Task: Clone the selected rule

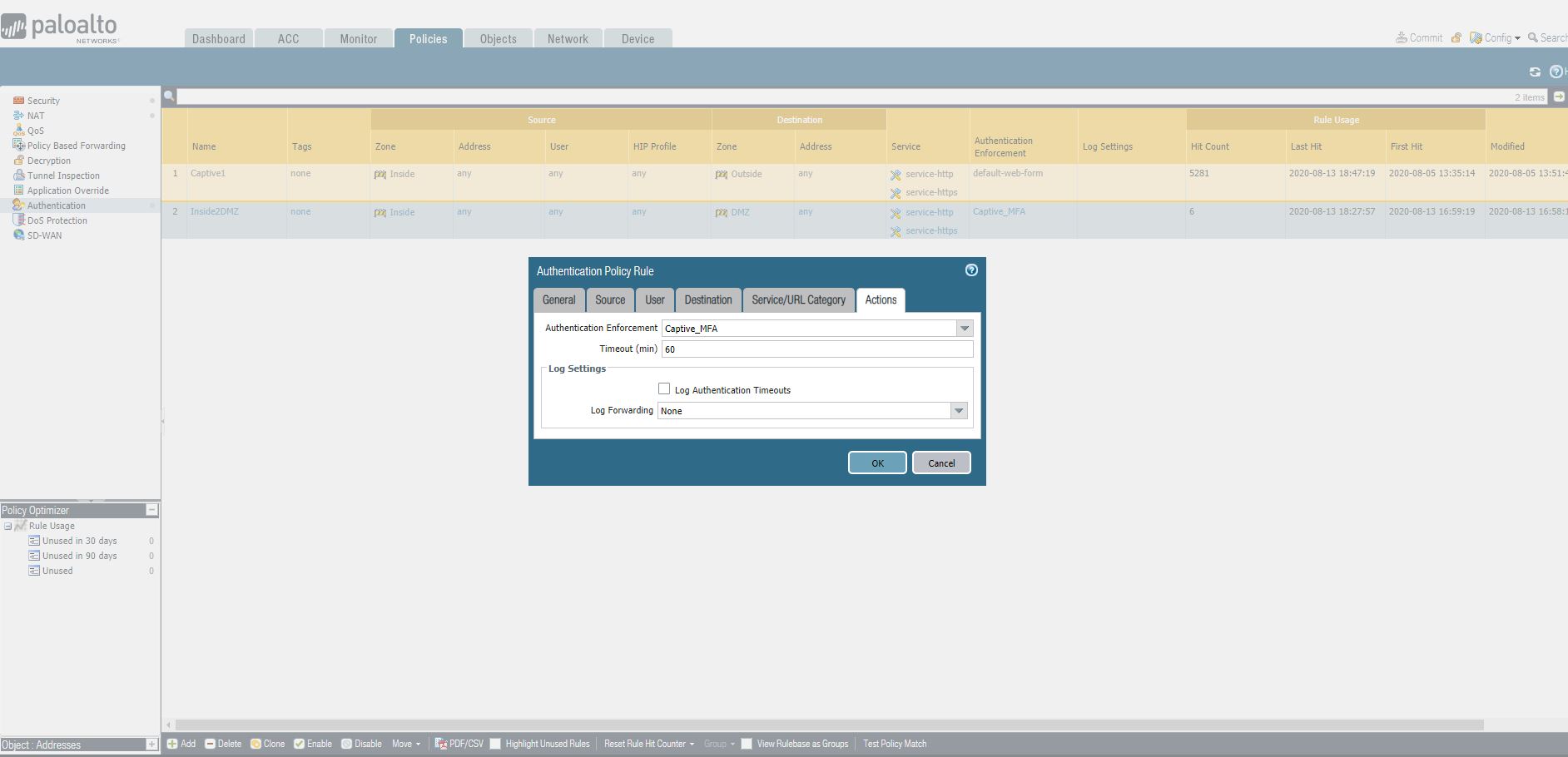Action: 268,744
